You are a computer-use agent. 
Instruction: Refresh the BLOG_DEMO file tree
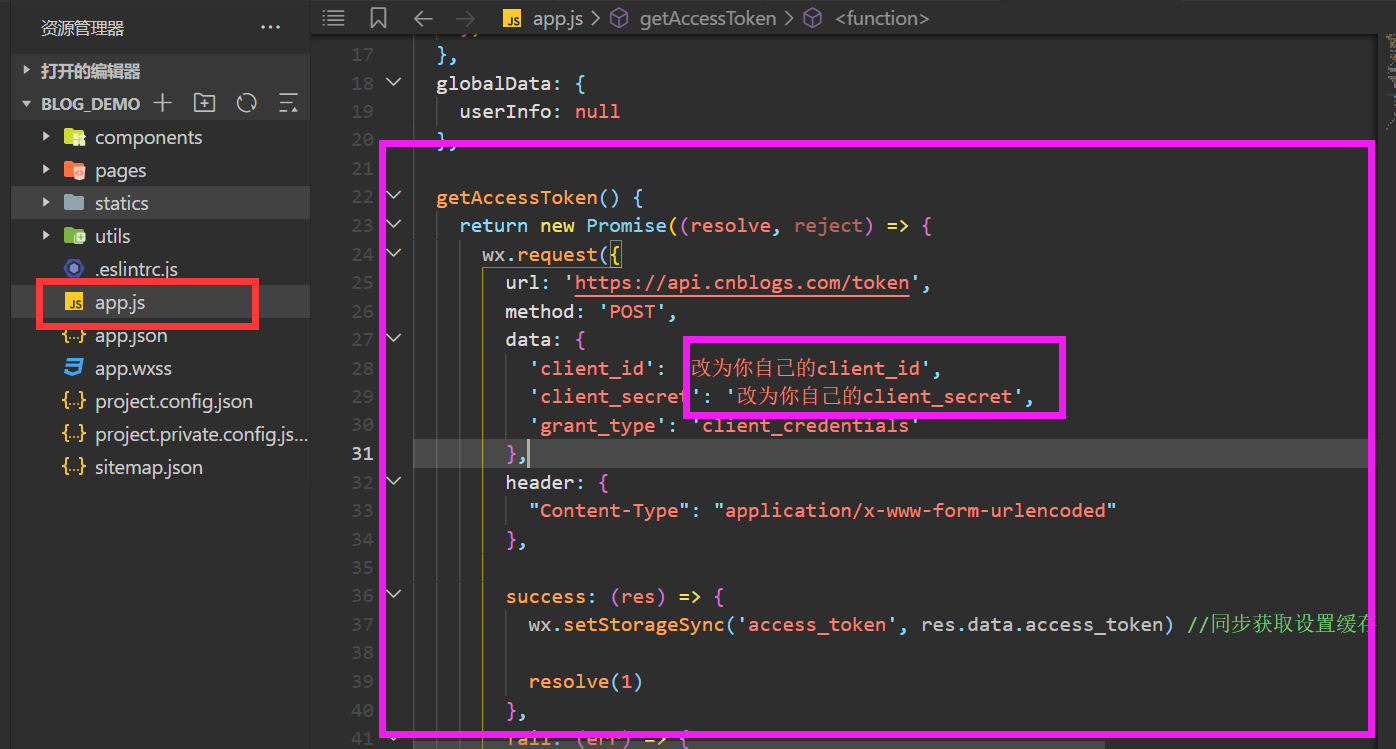[247, 103]
